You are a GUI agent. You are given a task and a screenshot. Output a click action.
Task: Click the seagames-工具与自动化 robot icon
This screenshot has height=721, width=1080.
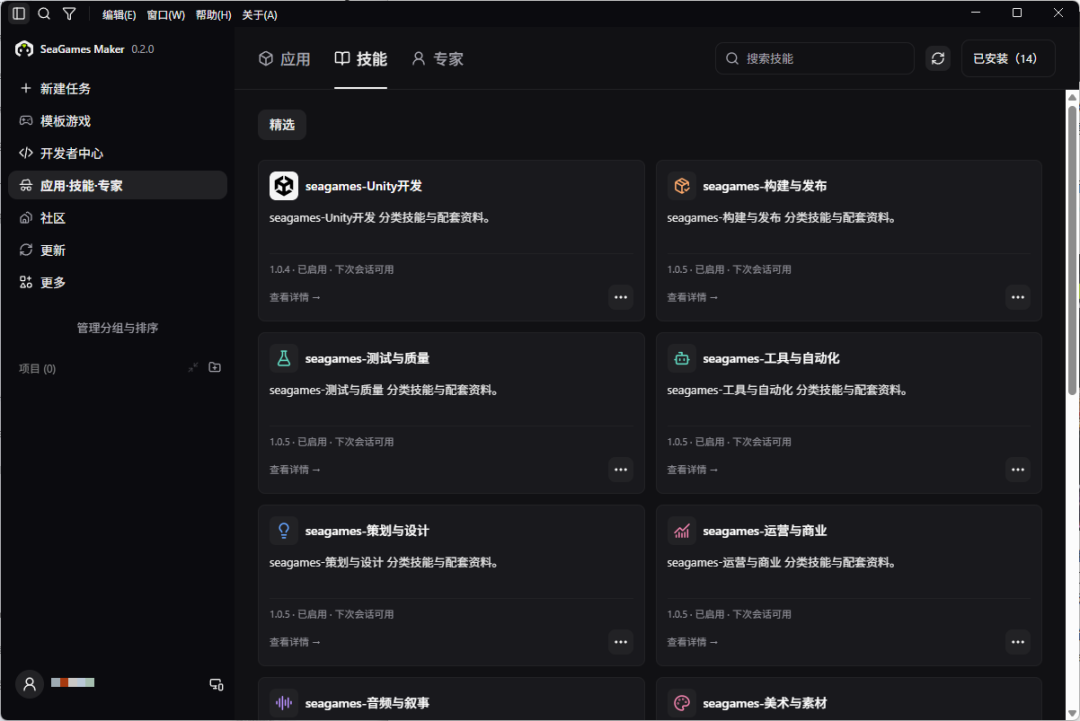click(x=681, y=358)
